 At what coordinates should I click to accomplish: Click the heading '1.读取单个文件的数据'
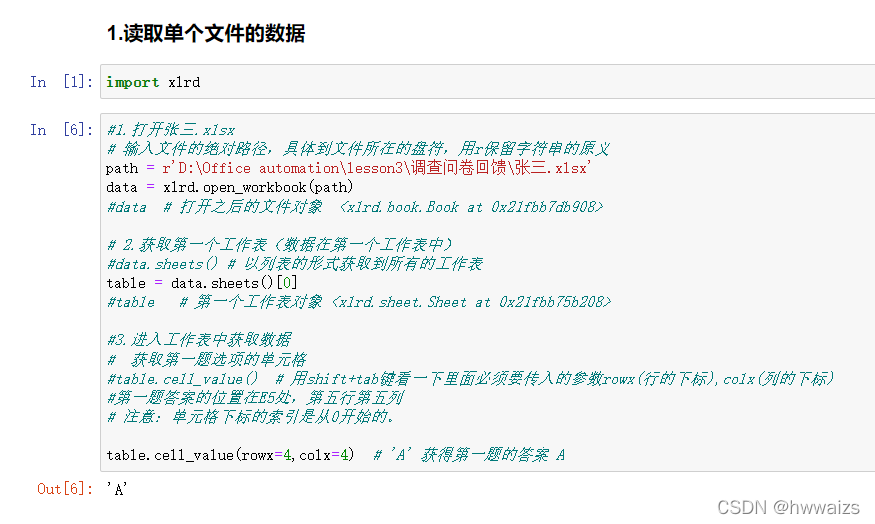coord(206,33)
